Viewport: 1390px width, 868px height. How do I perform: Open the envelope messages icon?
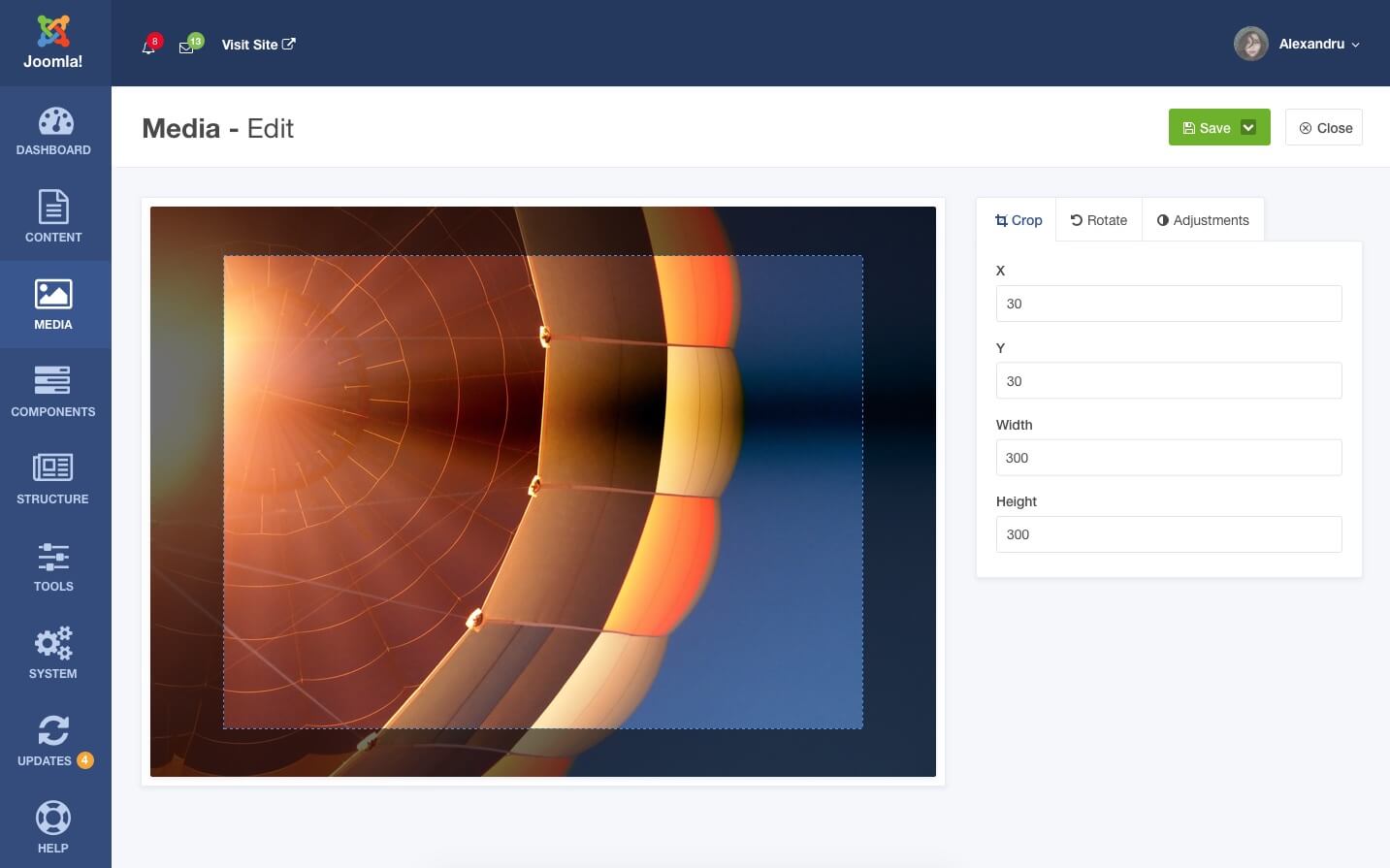pyautogui.click(x=186, y=47)
